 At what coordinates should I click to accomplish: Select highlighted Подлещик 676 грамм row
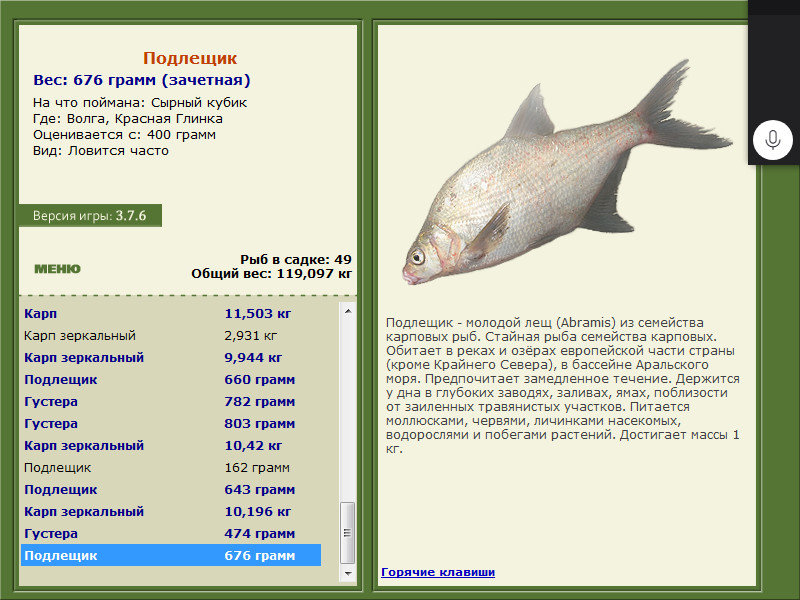point(171,555)
